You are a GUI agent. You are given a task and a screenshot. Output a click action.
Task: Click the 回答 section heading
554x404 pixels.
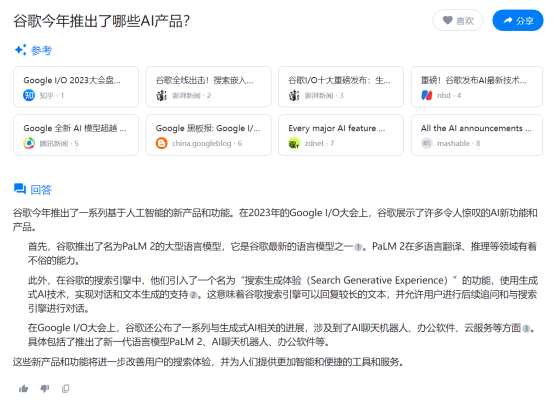pos(41,190)
